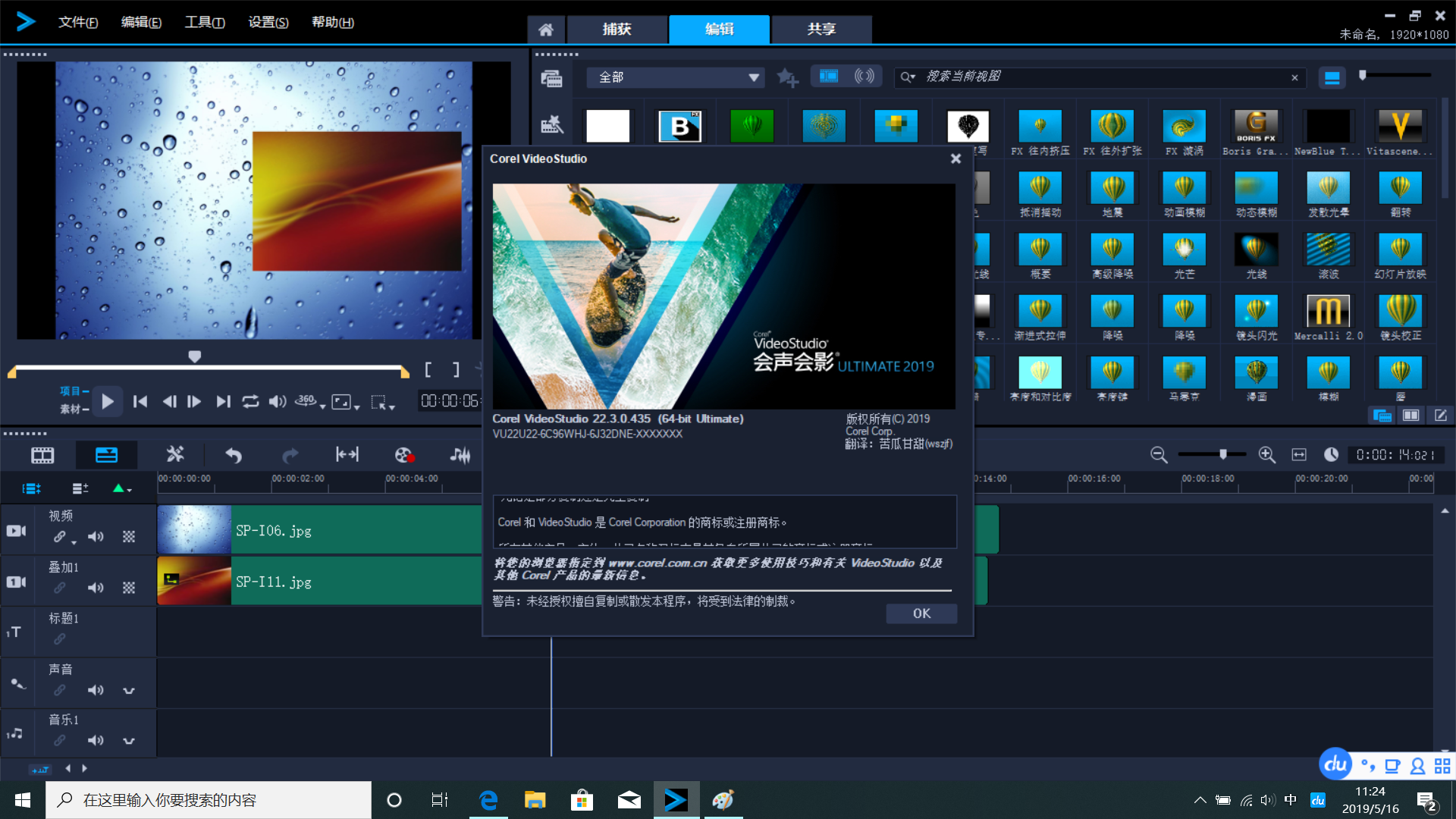Select the timeline view icon
The height and width of the screenshot is (819, 1456).
(106, 455)
